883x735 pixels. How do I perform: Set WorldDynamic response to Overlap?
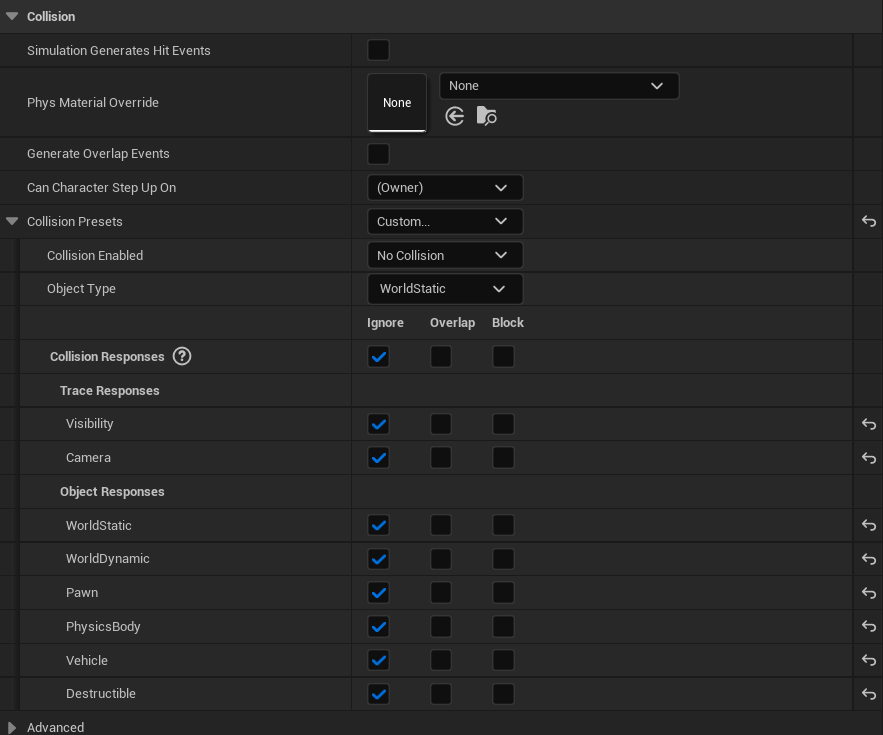[441, 559]
